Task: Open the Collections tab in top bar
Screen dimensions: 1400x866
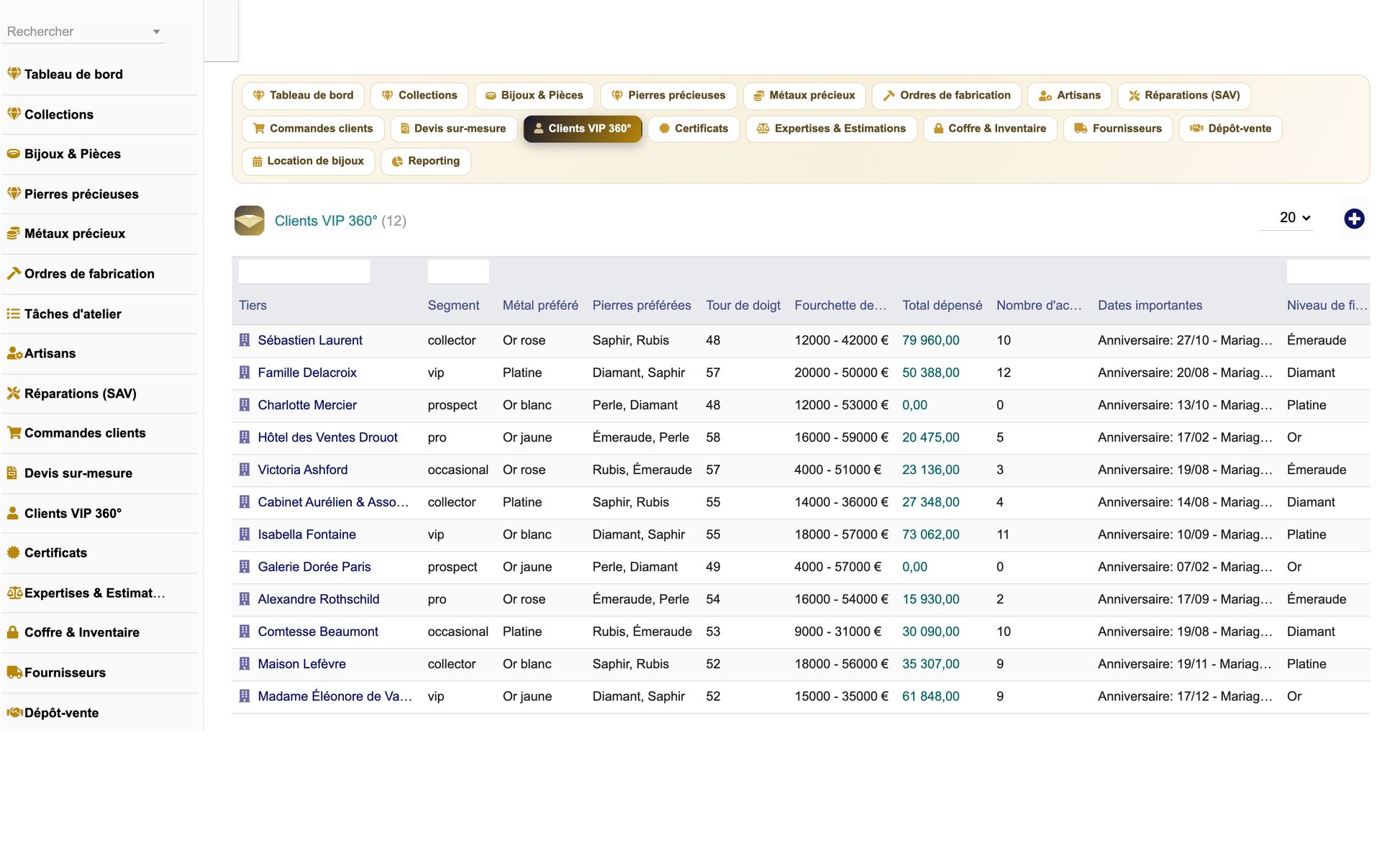Action: tap(419, 95)
